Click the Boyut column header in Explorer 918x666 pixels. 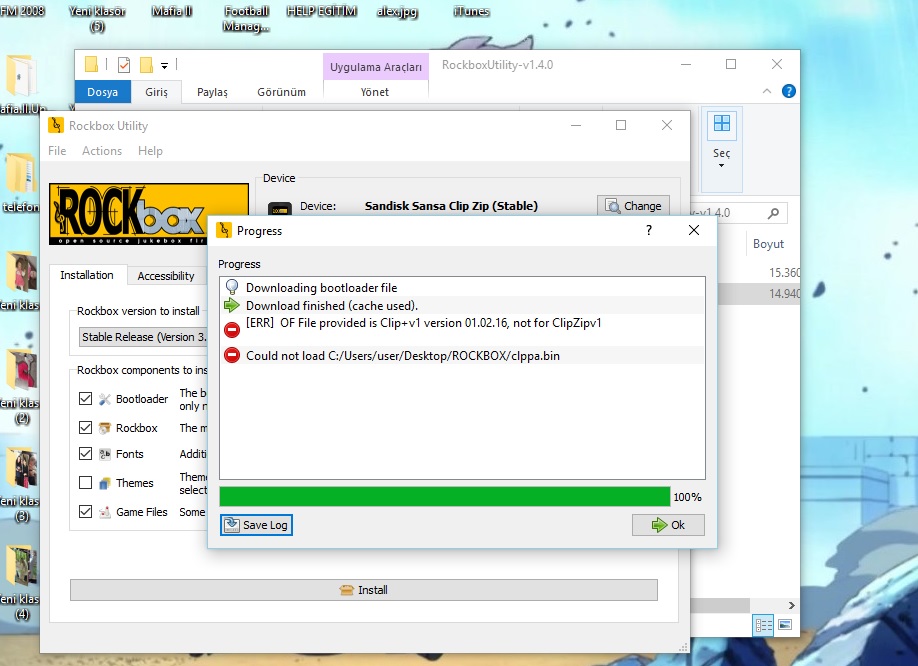[768, 244]
